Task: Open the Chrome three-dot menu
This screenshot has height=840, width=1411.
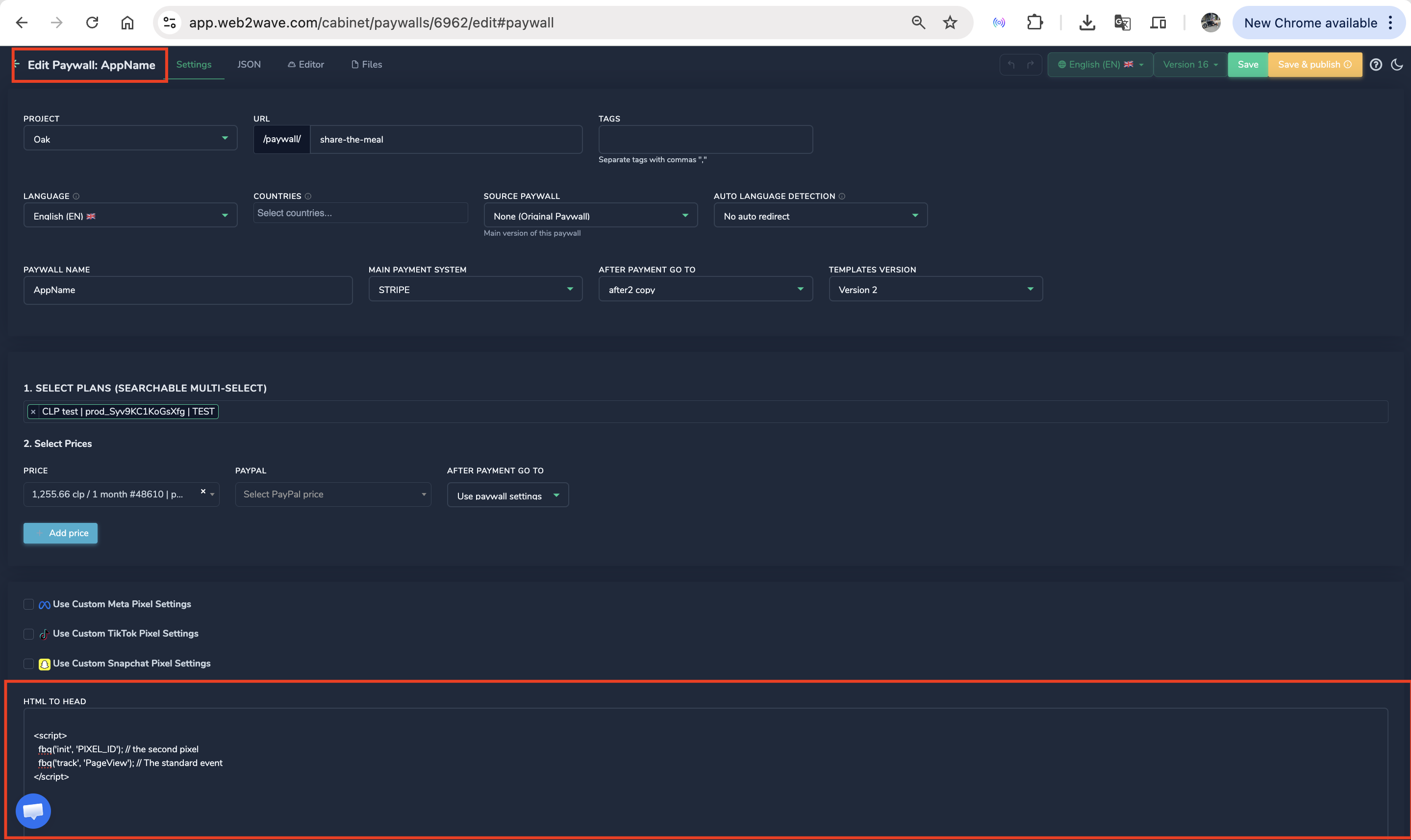Action: (1390, 23)
